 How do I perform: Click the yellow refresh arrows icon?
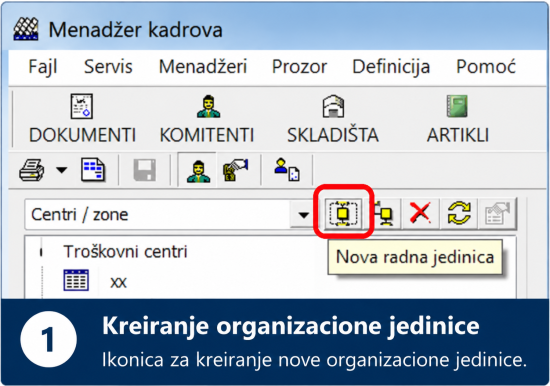click(459, 213)
